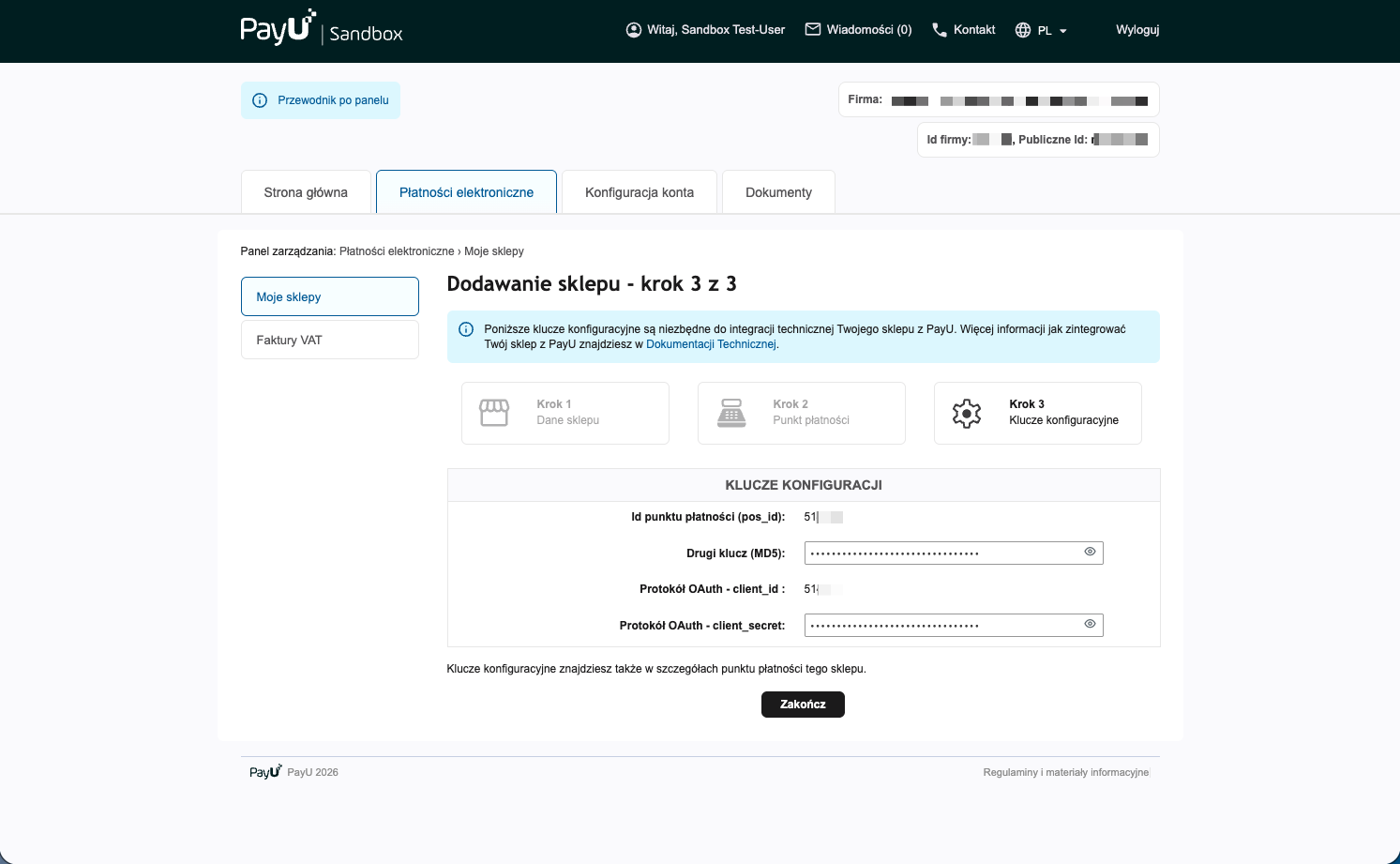1400x864 pixels.
Task: Click the cash register icon in Krok 2
Action: [x=731, y=413]
